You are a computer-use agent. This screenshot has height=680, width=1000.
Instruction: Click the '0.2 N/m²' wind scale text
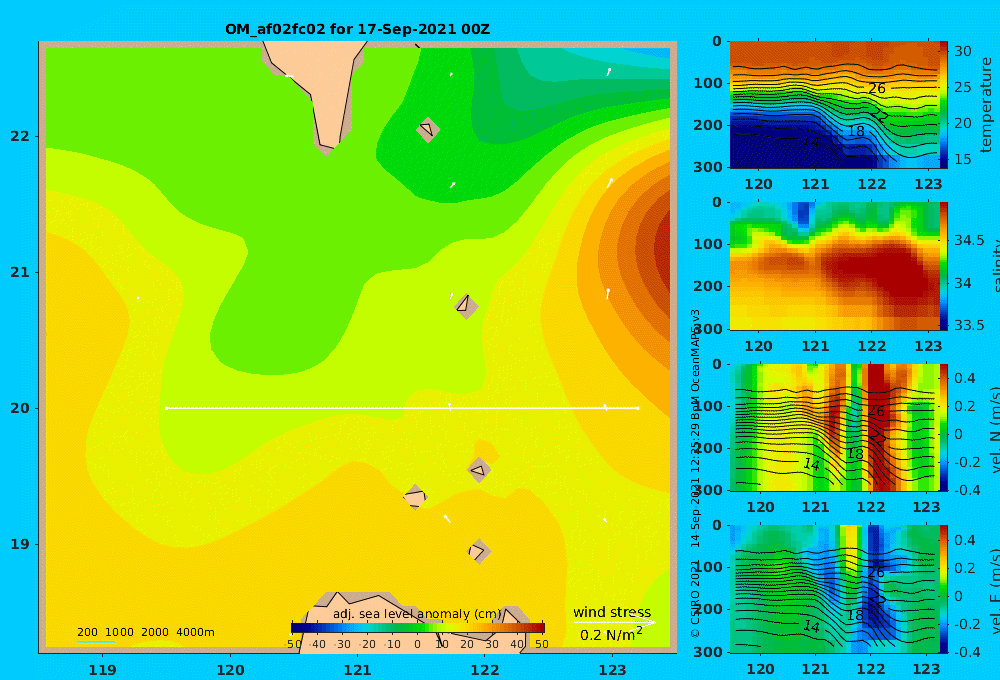(x=611, y=634)
